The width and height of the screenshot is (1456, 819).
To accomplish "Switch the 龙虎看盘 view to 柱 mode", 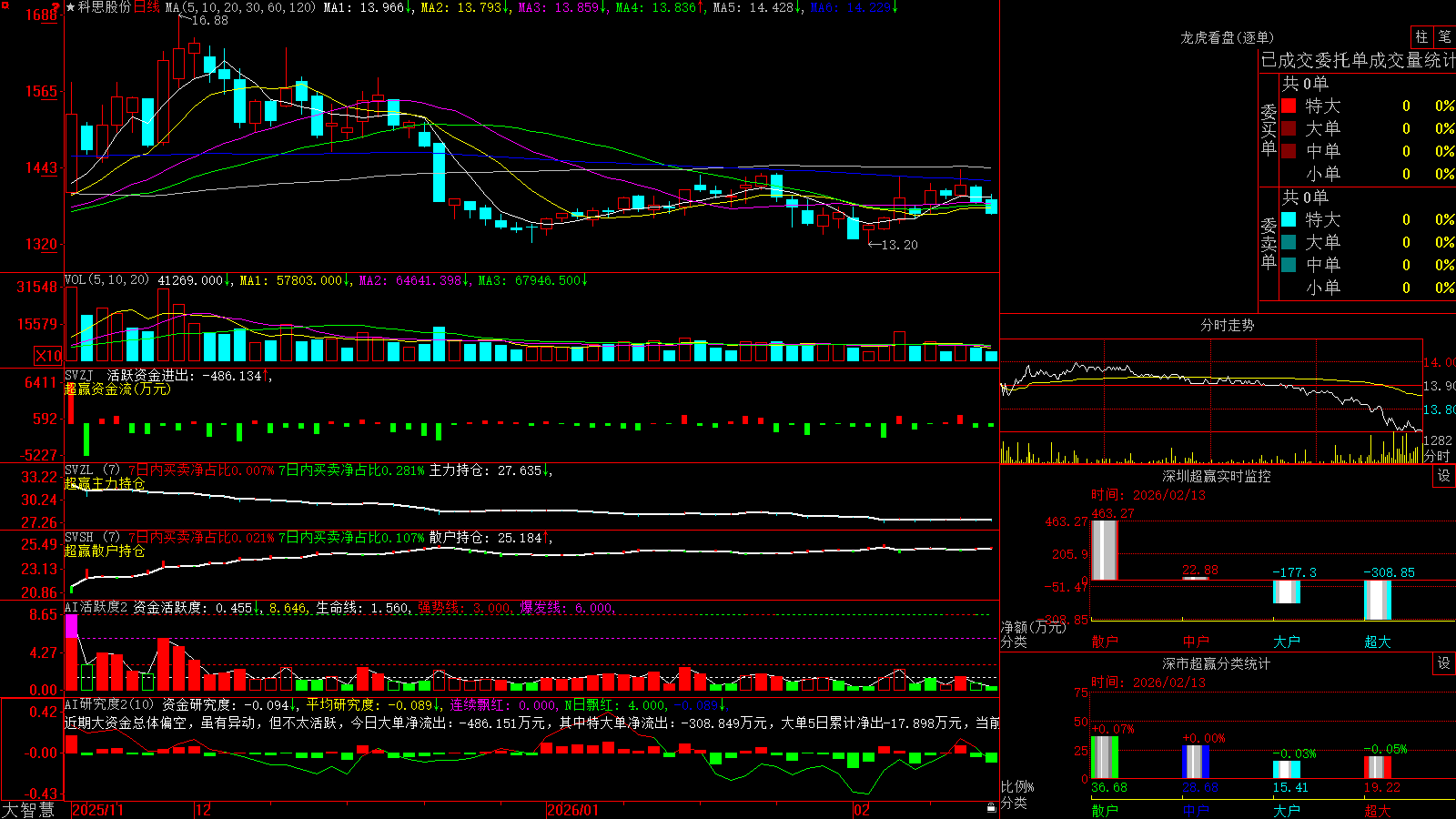I will coord(1421,36).
